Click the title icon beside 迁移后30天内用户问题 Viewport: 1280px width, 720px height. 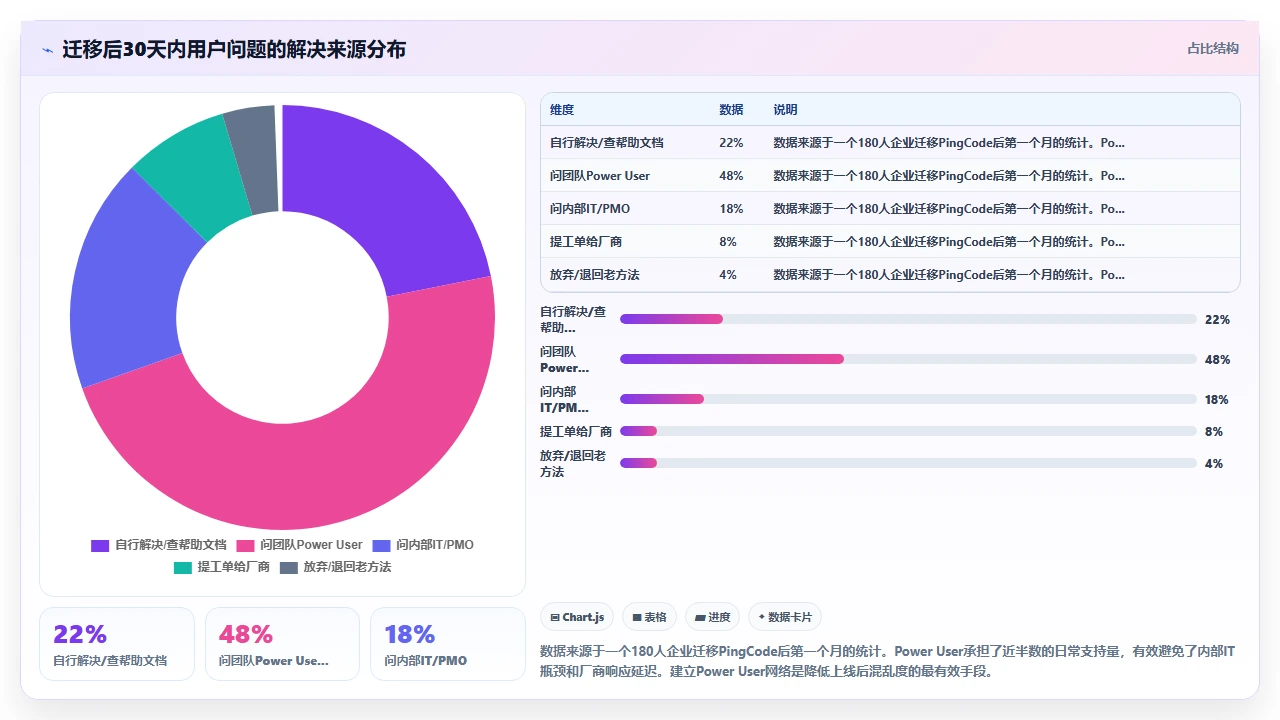click(47, 50)
